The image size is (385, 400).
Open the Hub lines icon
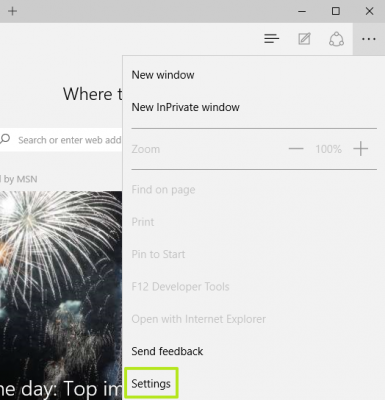pyautogui.click(x=272, y=39)
